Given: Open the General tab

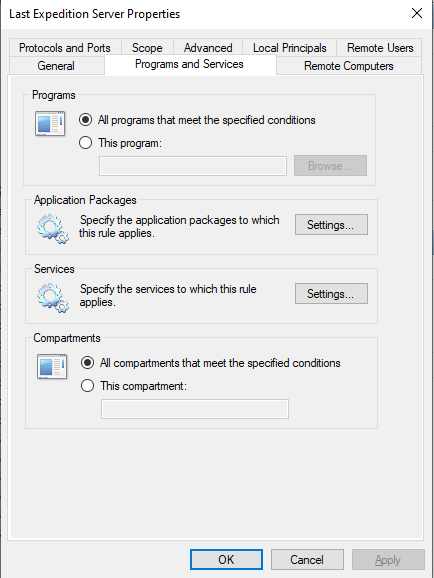Looking at the screenshot, I should pyautogui.click(x=56, y=66).
